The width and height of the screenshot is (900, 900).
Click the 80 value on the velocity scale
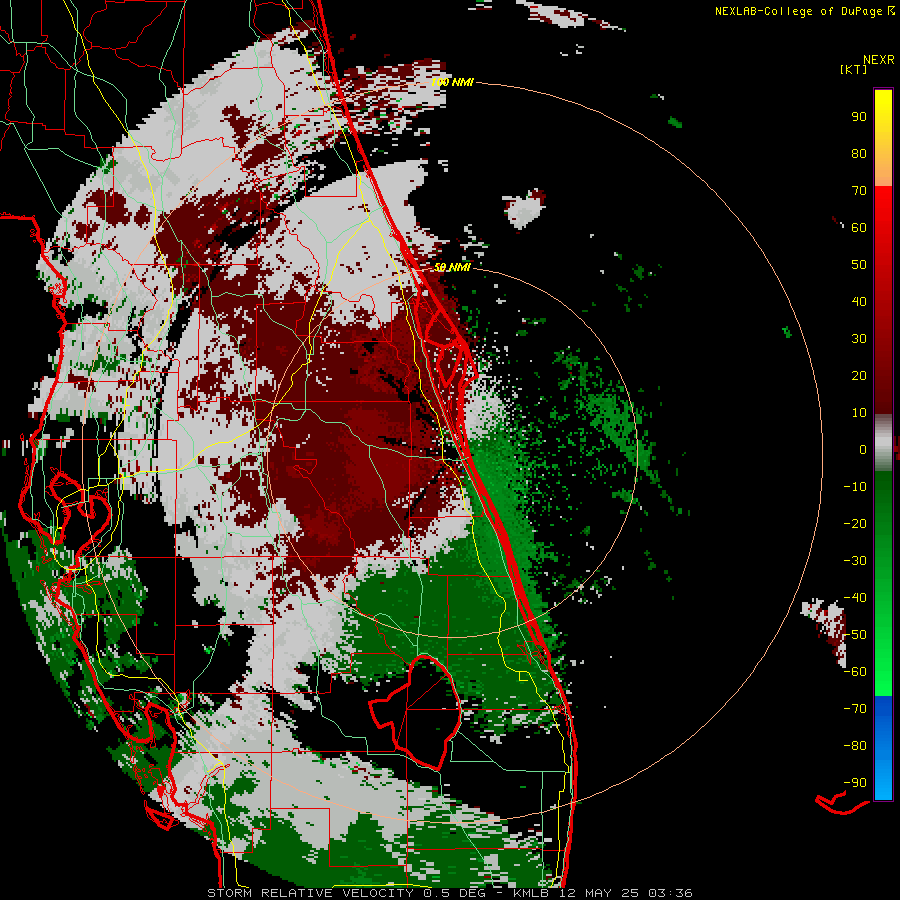(859, 154)
